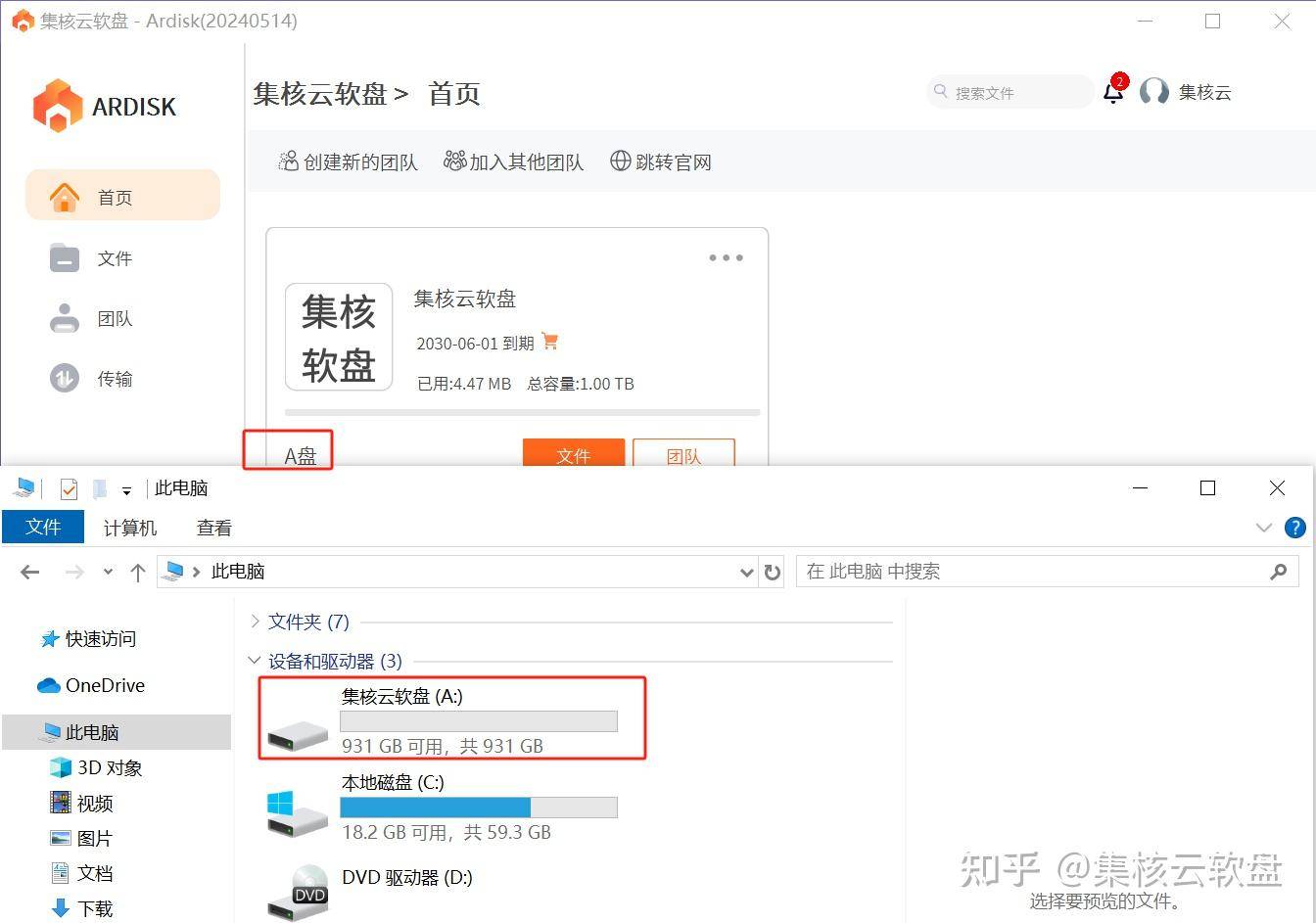The width and height of the screenshot is (1316, 923).
Task: Click the user avatar icon
Action: 1154,92
